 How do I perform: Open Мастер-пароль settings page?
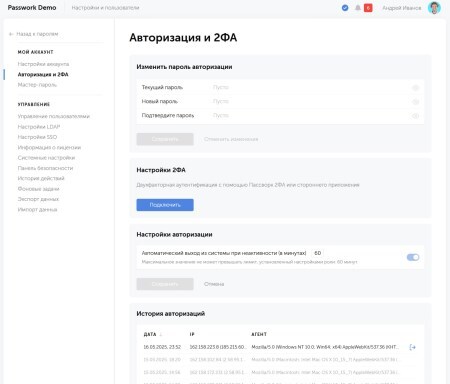(37, 85)
